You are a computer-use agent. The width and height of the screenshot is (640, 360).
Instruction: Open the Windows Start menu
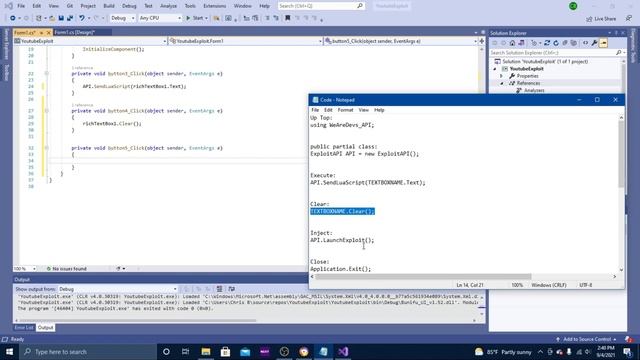click(9, 351)
